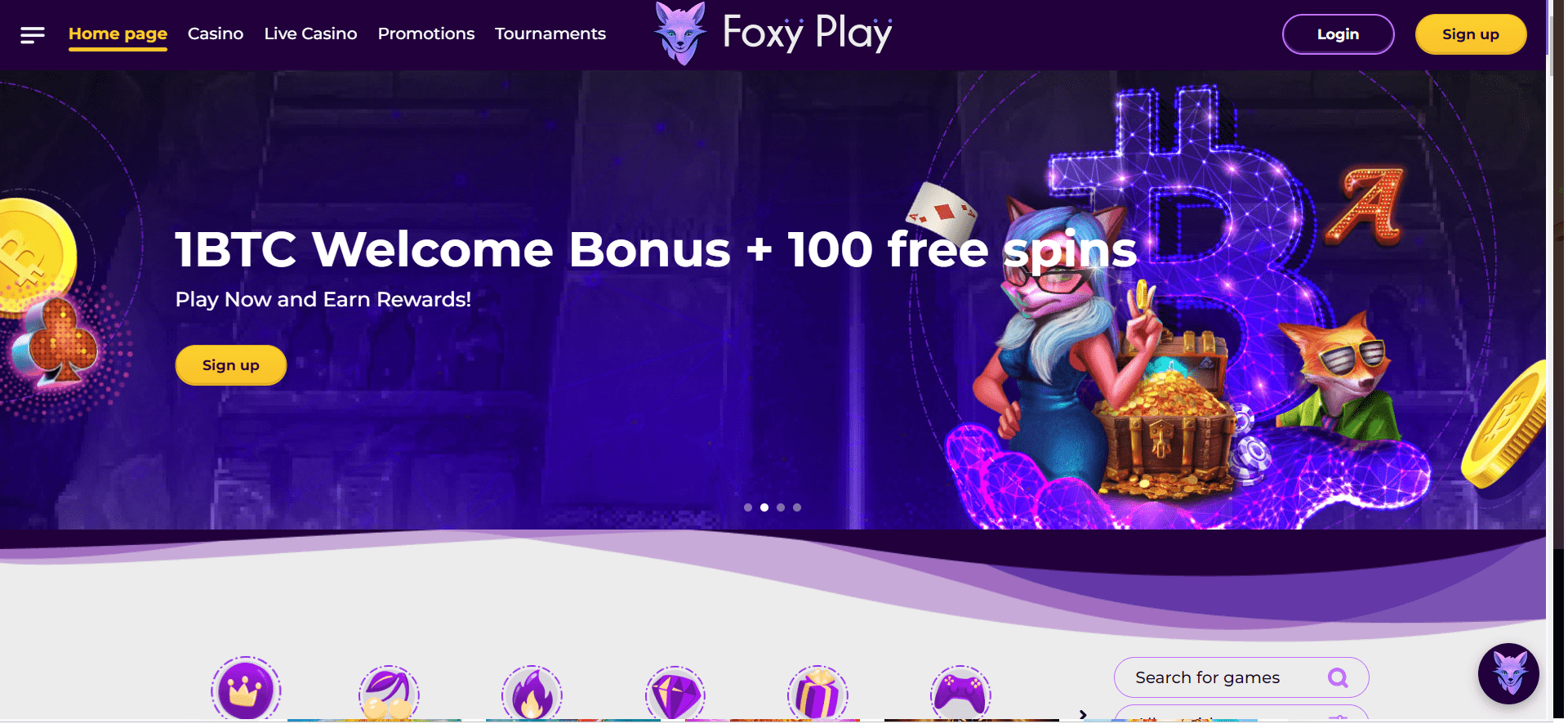
Task: Select the cherry slots category icon
Action: point(389,693)
